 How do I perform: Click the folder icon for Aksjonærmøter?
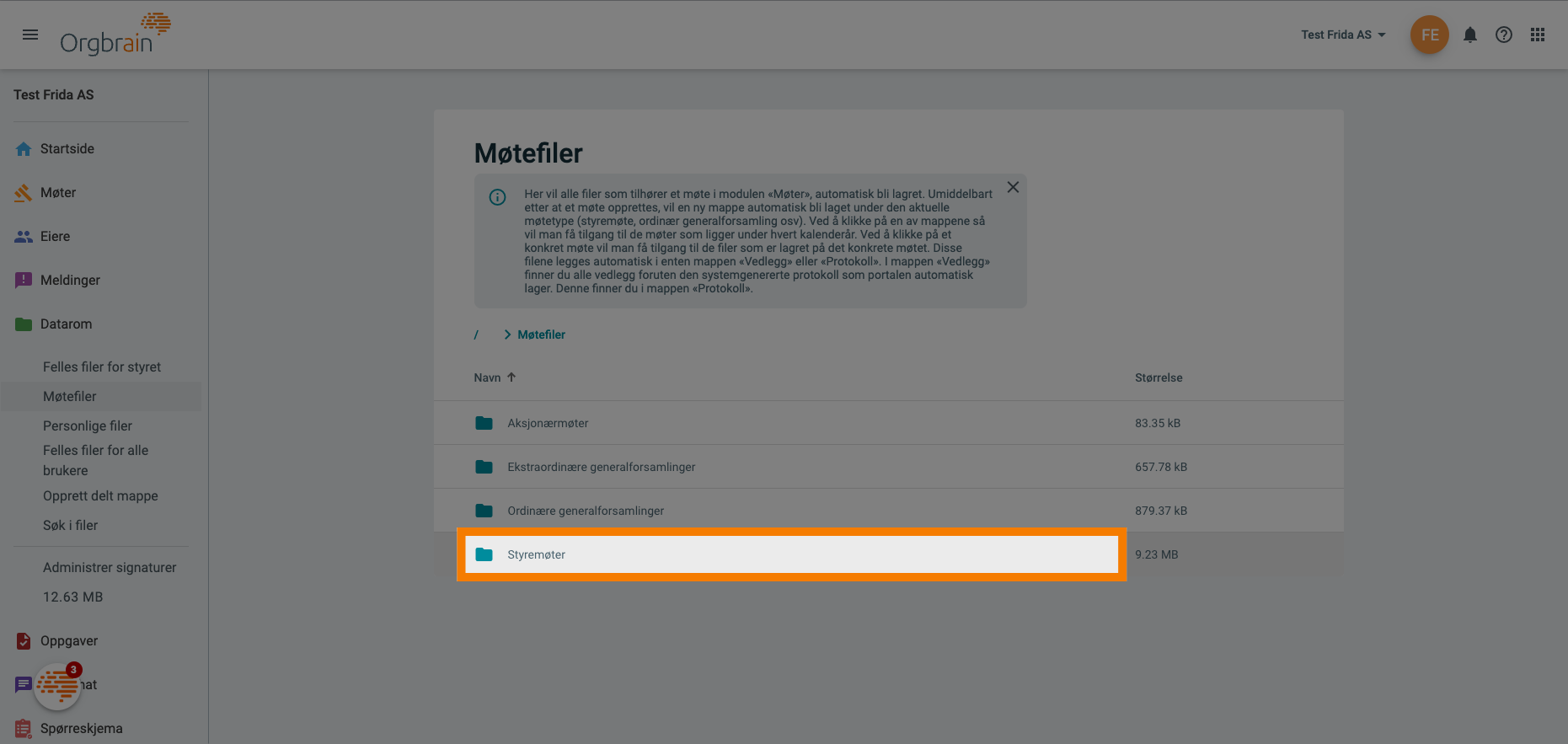click(484, 423)
